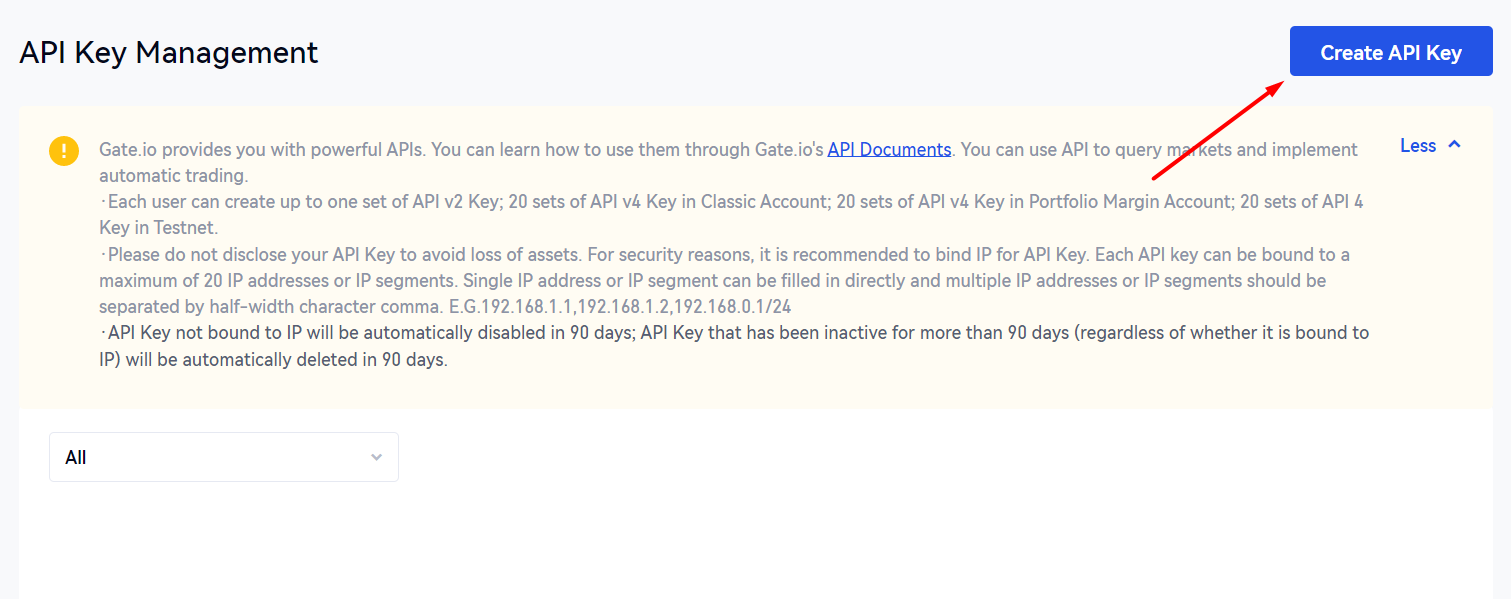
Task: Click the yellow exclamation warning icon
Action: [x=64, y=151]
